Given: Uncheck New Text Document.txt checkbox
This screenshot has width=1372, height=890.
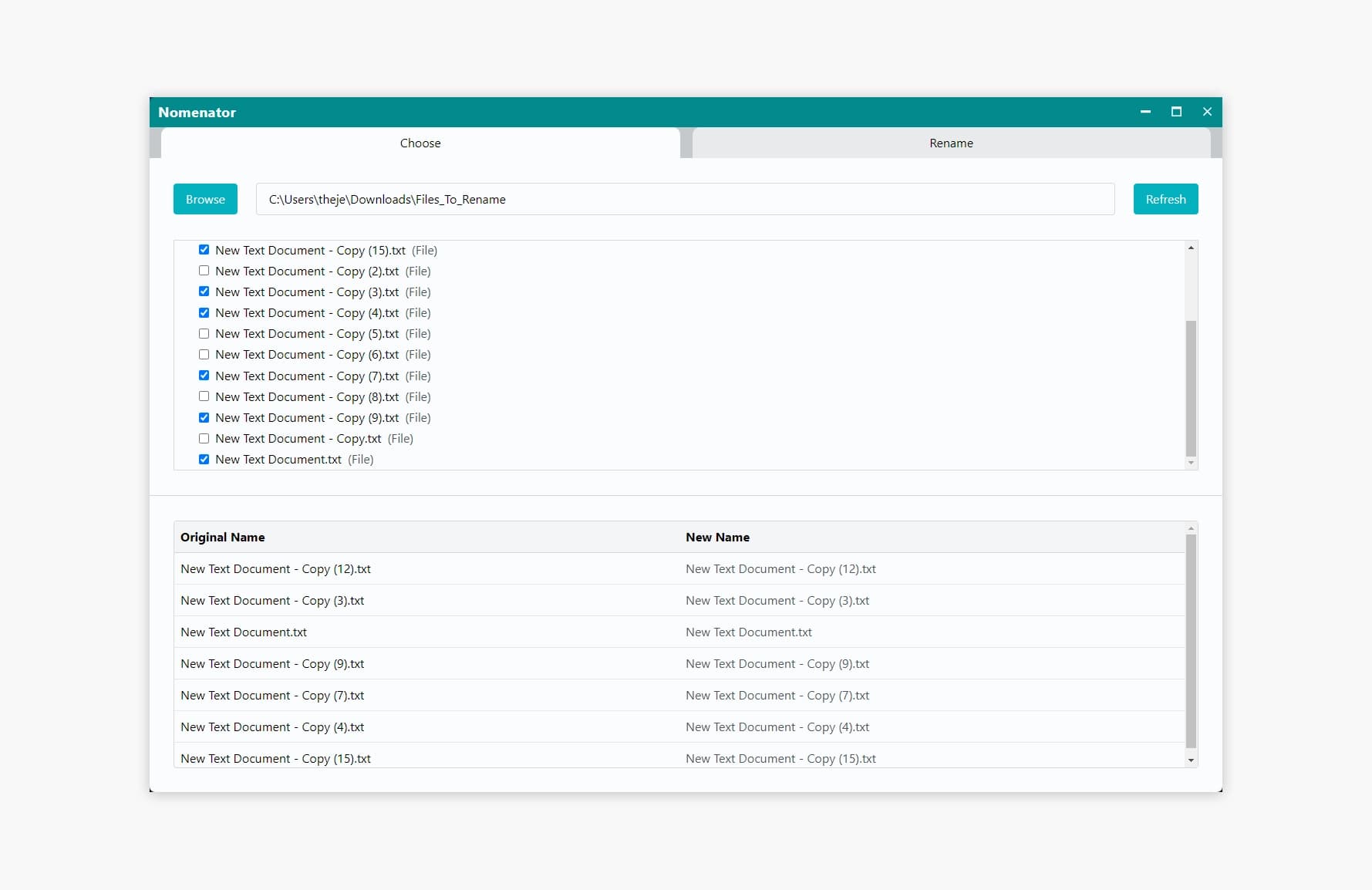Looking at the screenshot, I should (204, 459).
